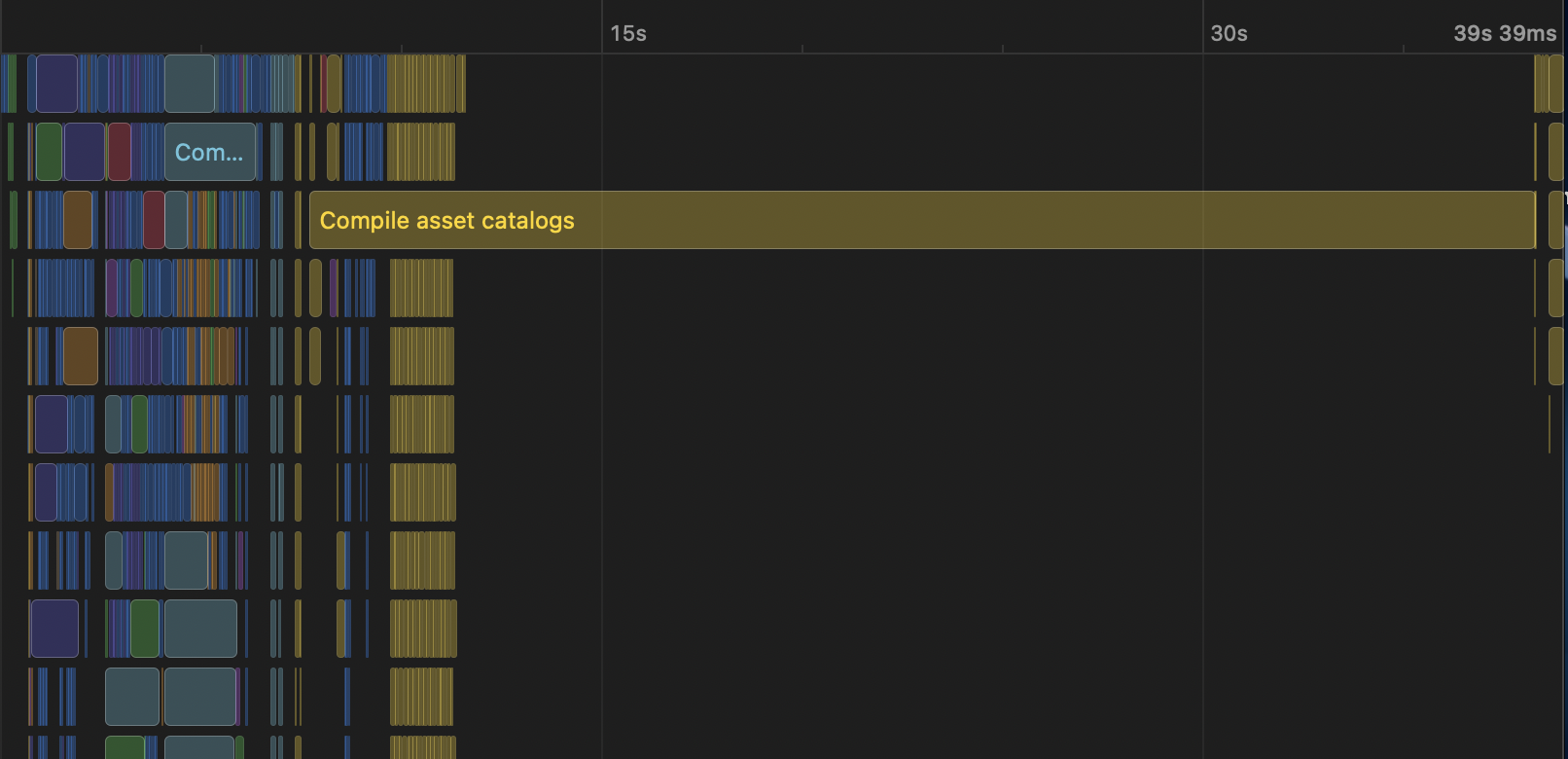Click the teal block directly above "Com..."
This screenshot has width=1568, height=759.
(x=190, y=84)
